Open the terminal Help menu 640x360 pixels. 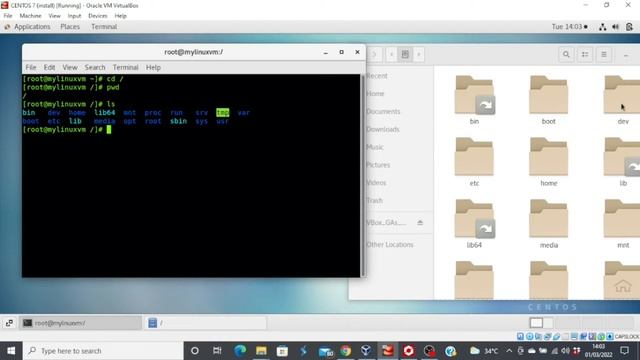(153, 67)
